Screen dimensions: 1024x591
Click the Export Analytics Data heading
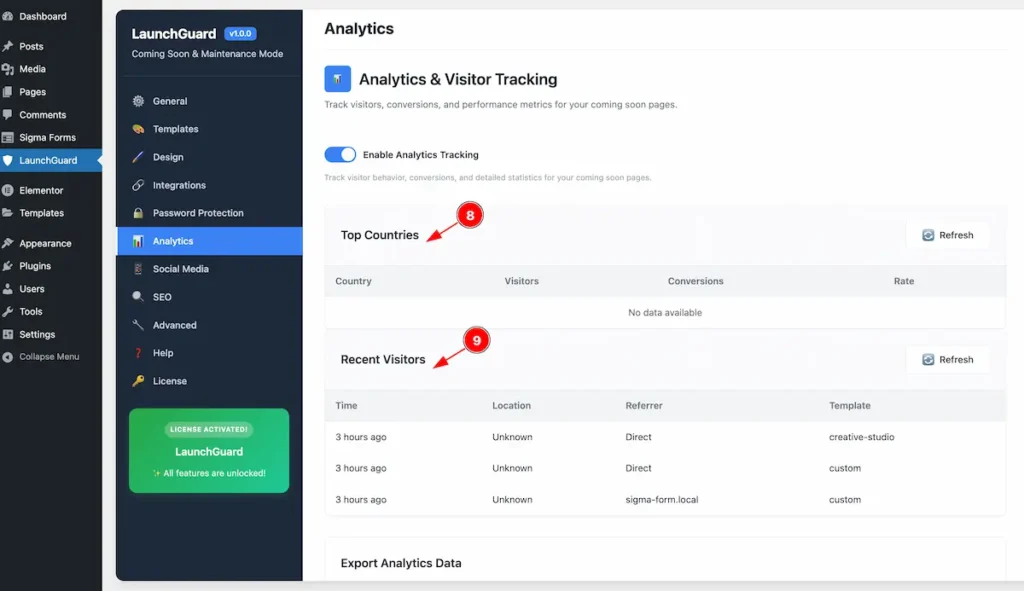point(401,563)
